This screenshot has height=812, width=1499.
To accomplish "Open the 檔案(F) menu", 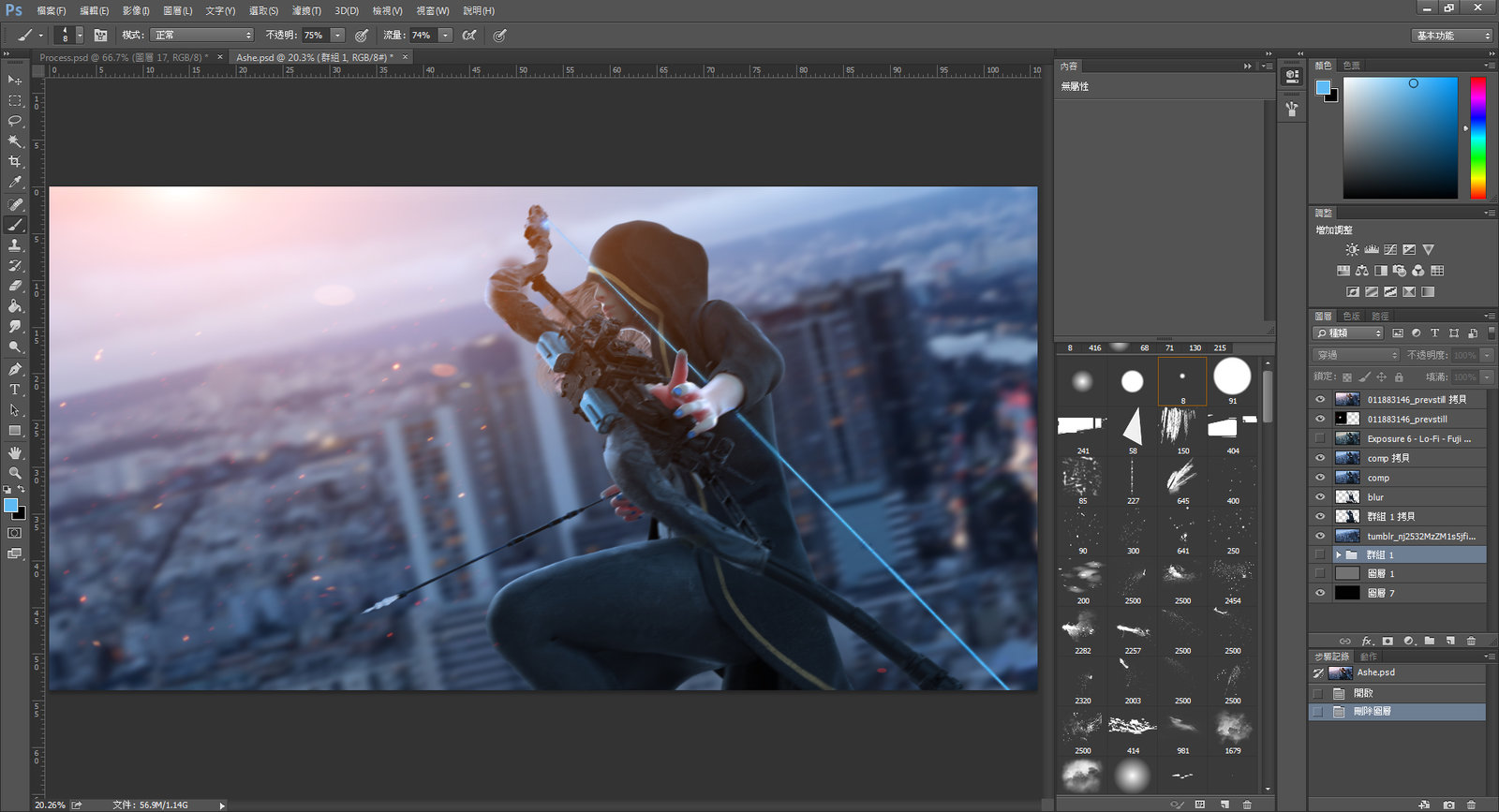I will pos(52,10).
